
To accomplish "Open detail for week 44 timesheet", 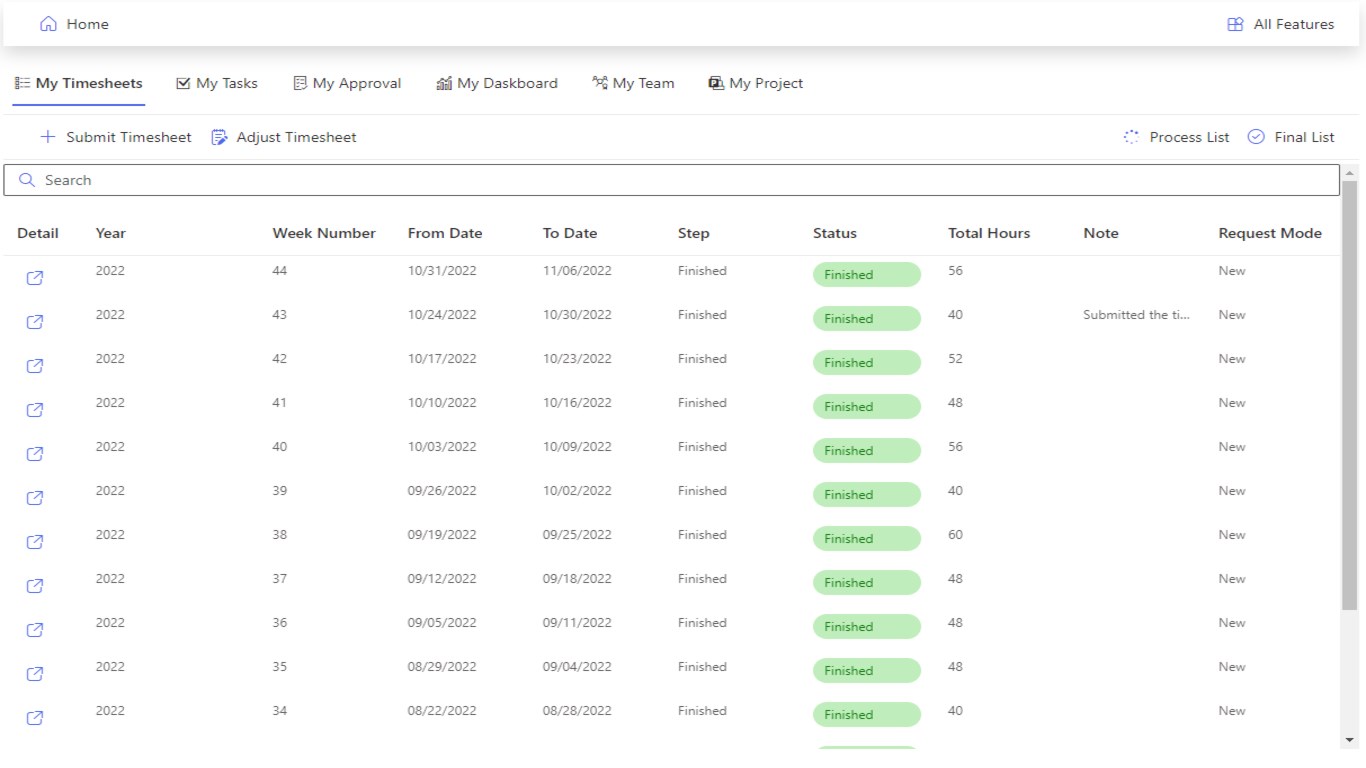I will point(34,278).
